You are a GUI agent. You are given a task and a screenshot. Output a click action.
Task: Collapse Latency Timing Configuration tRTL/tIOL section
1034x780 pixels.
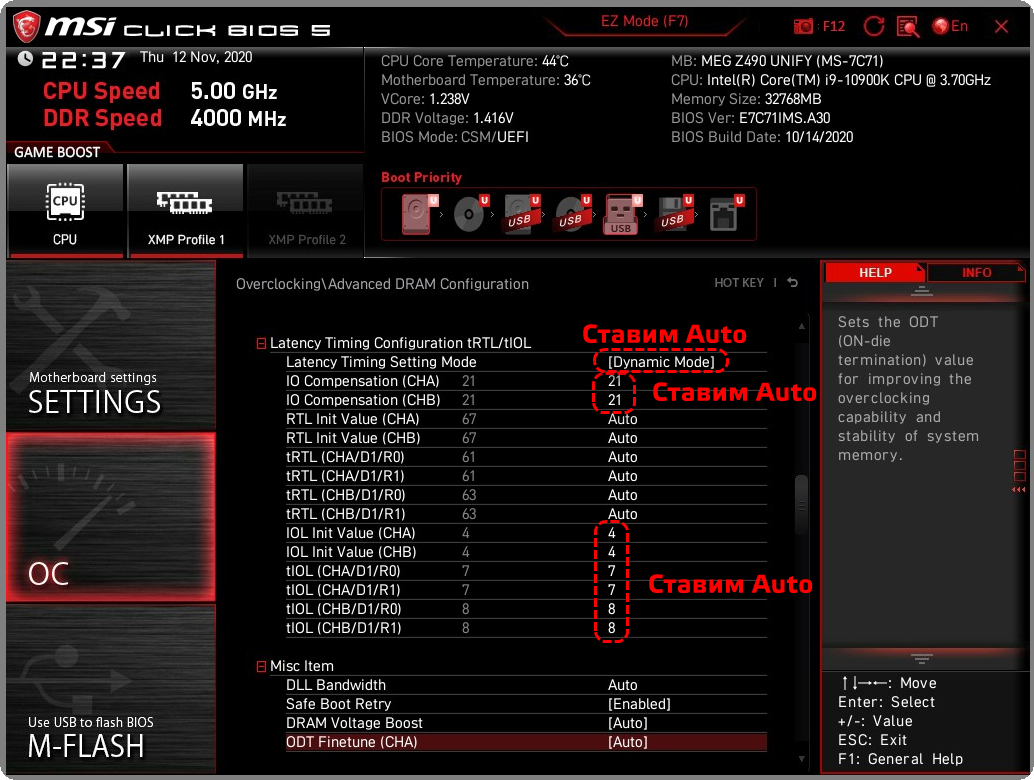[x=261, y=343]
